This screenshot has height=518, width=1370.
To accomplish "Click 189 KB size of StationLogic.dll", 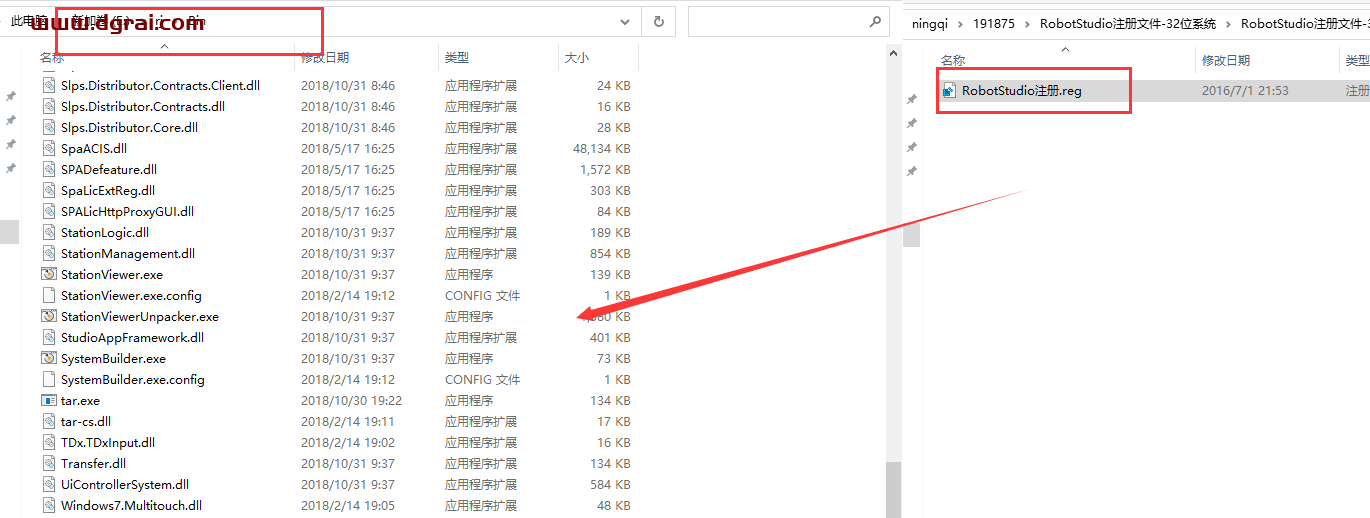I will (x=610, y=233).
